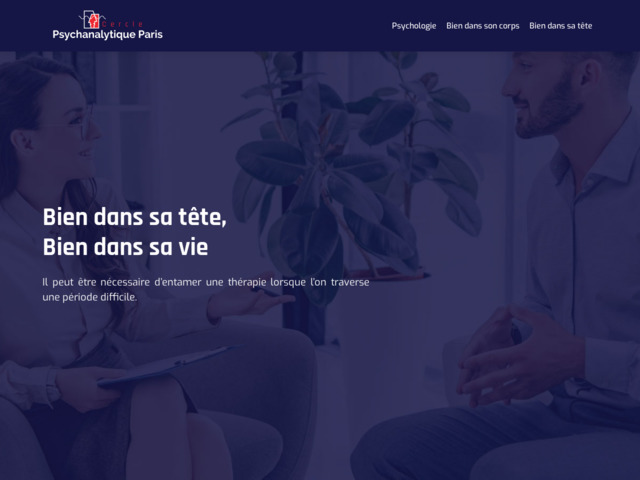Select the heading line Bien dans sa tête,
Image resolution: width=640 pixels, height=480 pixels.
(x=135, y=217)
